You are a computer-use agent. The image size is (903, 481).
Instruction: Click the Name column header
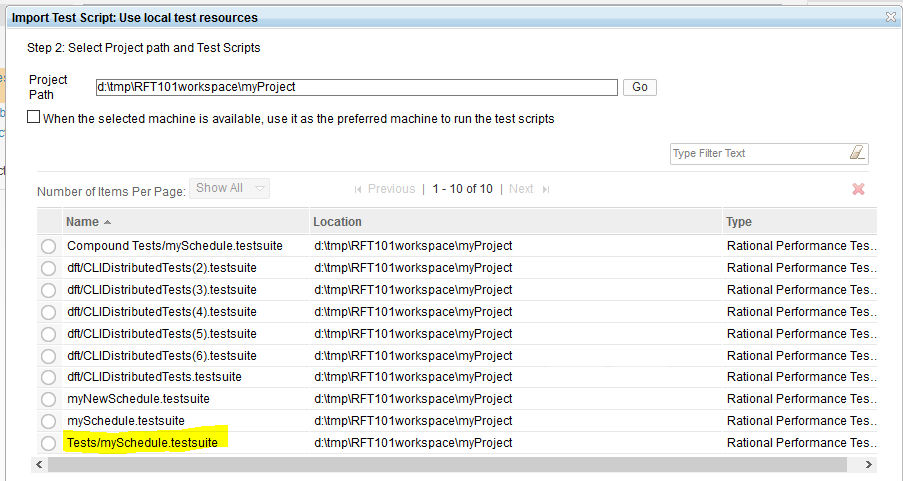click(185, 222)
